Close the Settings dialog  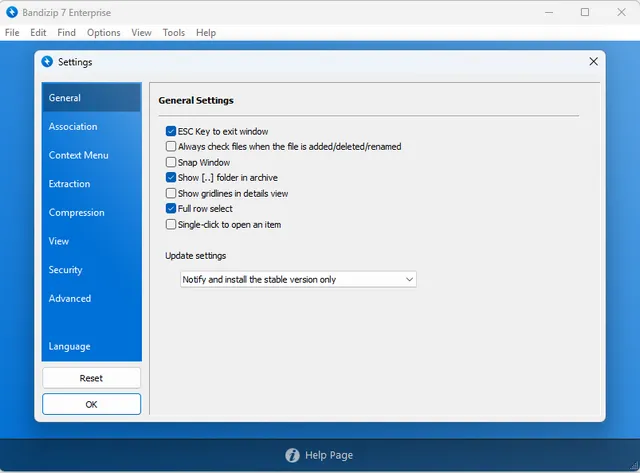(x=593, y=62)
